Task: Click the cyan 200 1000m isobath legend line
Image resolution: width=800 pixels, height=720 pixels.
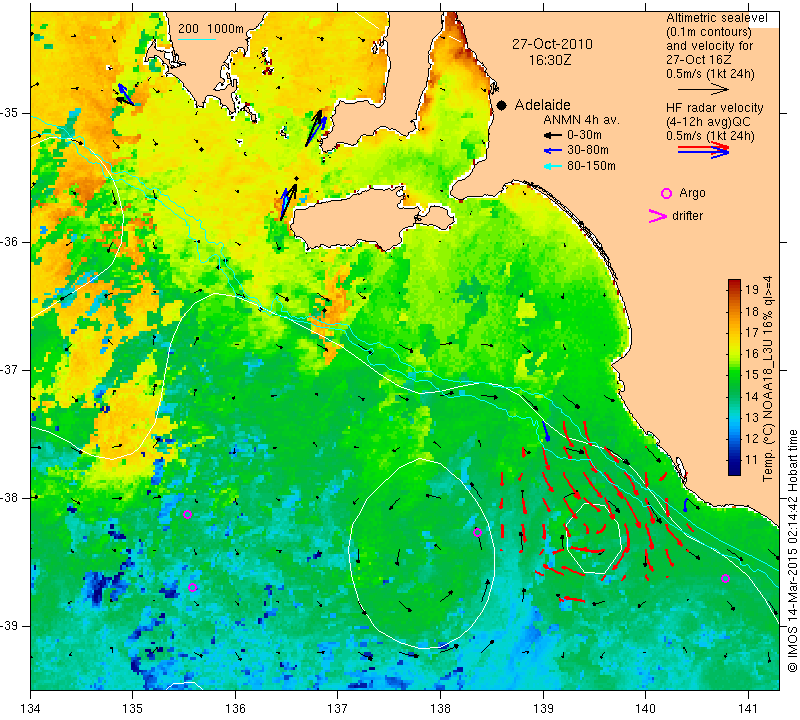Action: 197,39
